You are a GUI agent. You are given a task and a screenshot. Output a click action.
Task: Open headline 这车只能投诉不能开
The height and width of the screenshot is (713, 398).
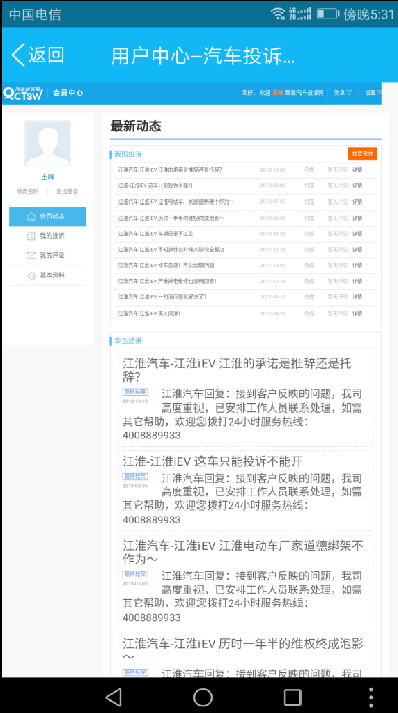[212, 462]
